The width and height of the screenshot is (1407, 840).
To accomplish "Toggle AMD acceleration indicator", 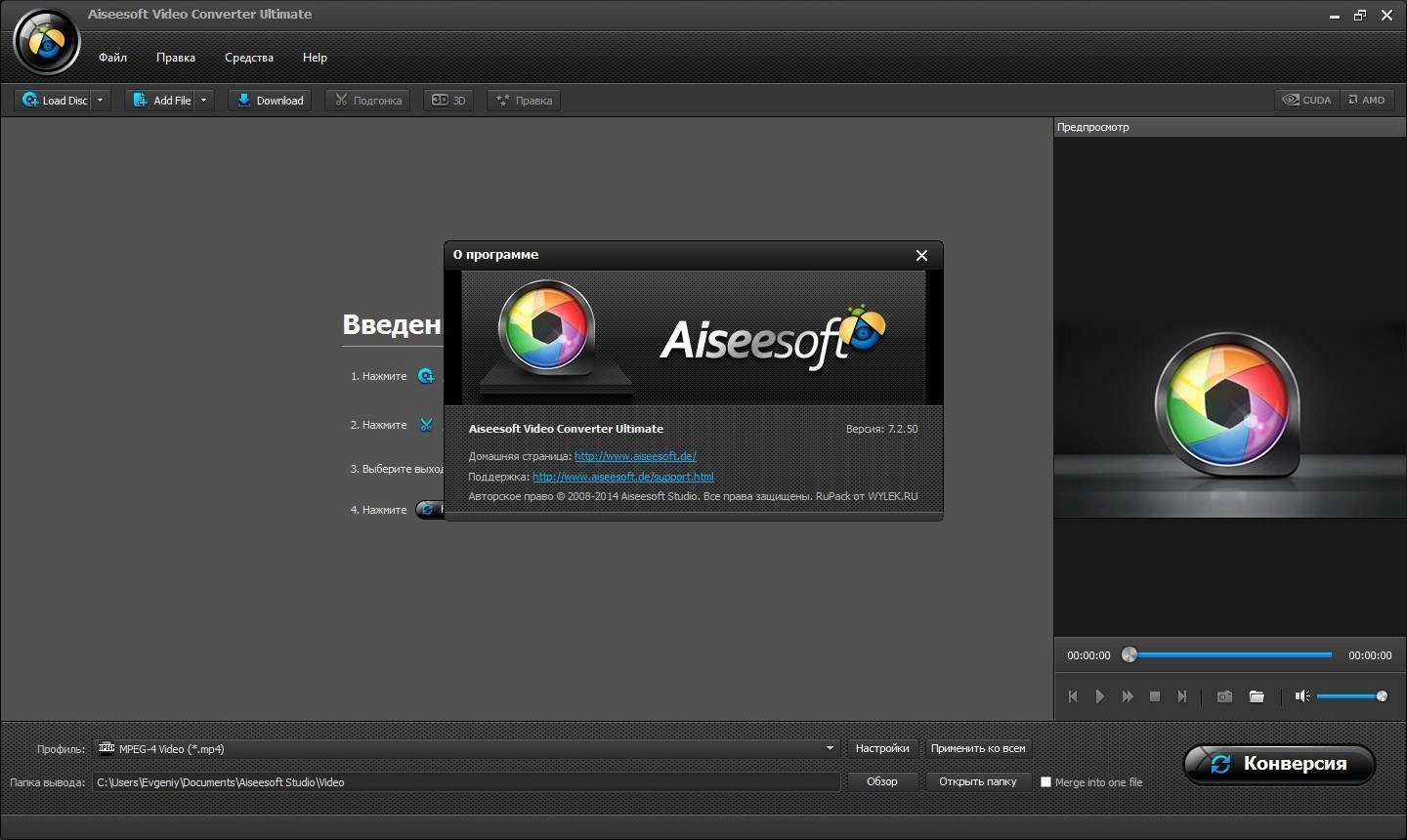I will click(1367, 100).
